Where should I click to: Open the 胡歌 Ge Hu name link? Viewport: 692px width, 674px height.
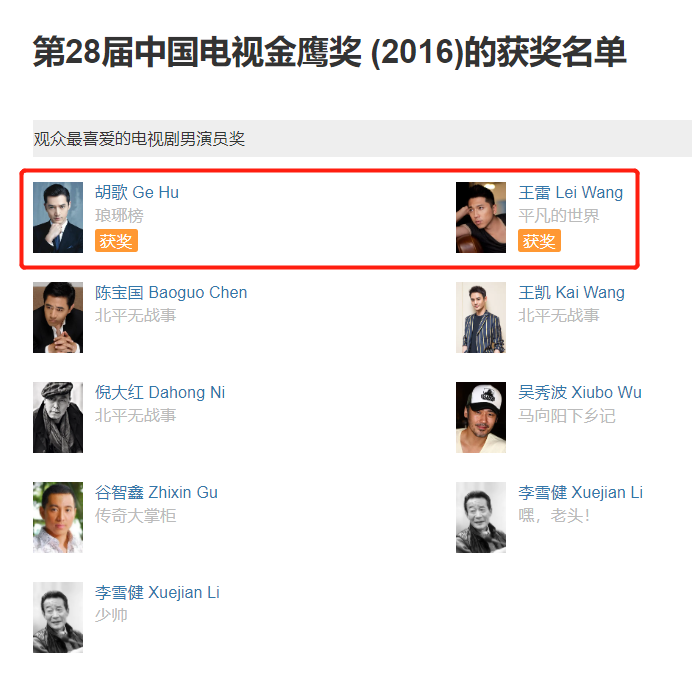pyautogui.click(x=137, y=192)
